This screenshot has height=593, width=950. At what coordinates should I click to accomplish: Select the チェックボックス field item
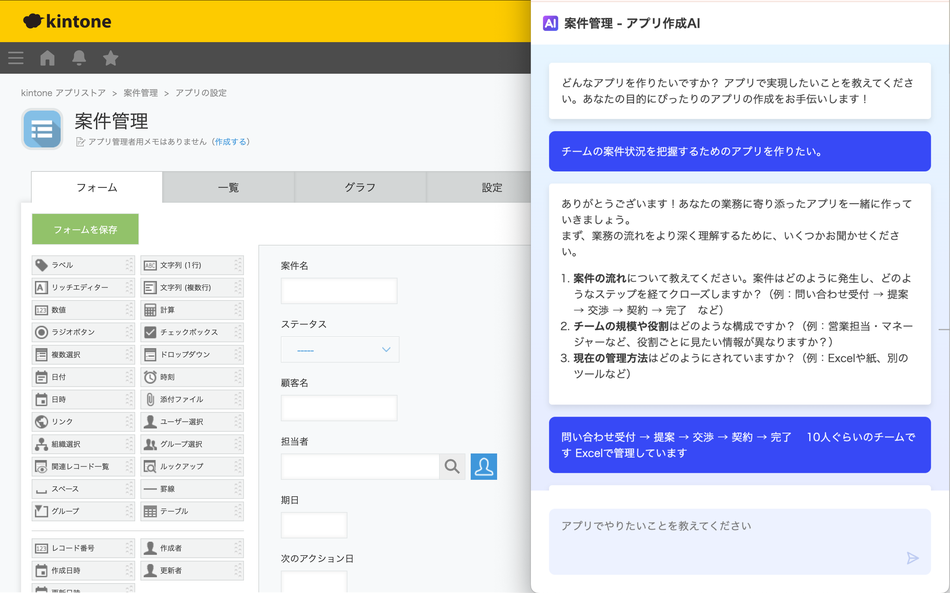192,333
